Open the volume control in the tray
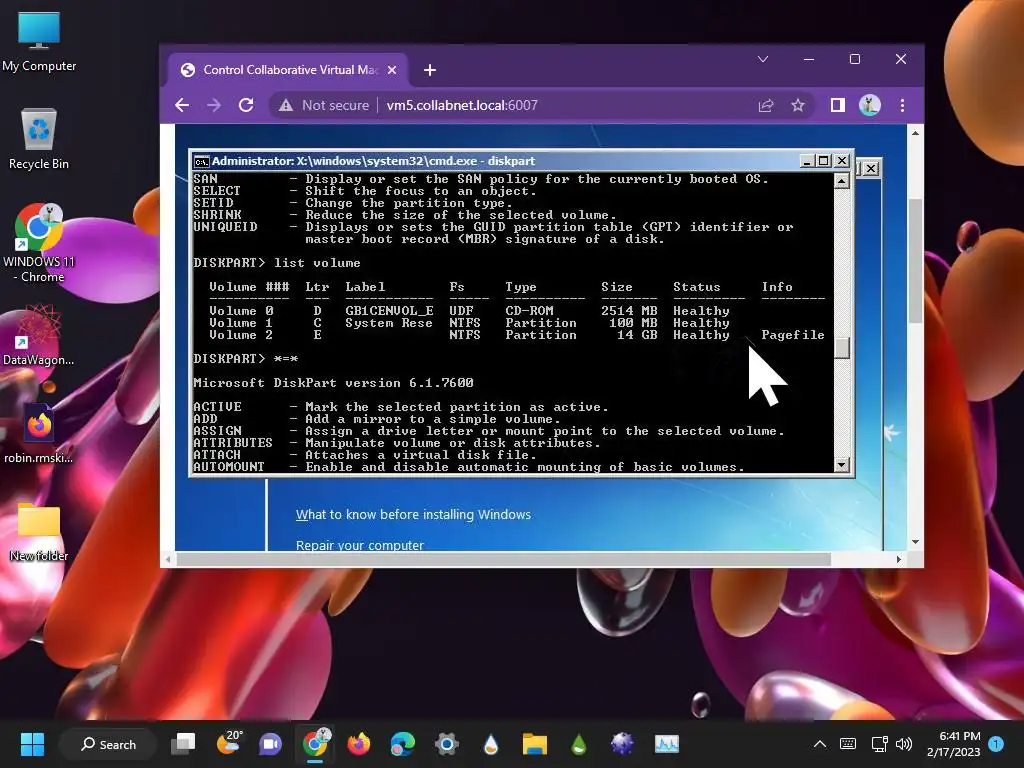 click(904, 744)
